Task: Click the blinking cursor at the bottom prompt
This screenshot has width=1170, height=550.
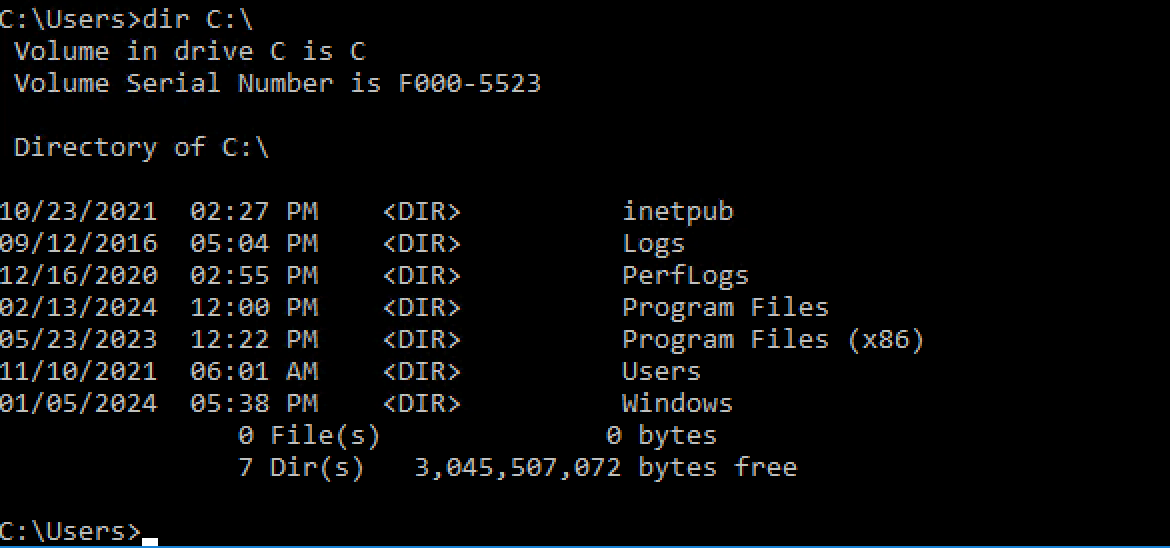Action: click(x=150, y=540)
